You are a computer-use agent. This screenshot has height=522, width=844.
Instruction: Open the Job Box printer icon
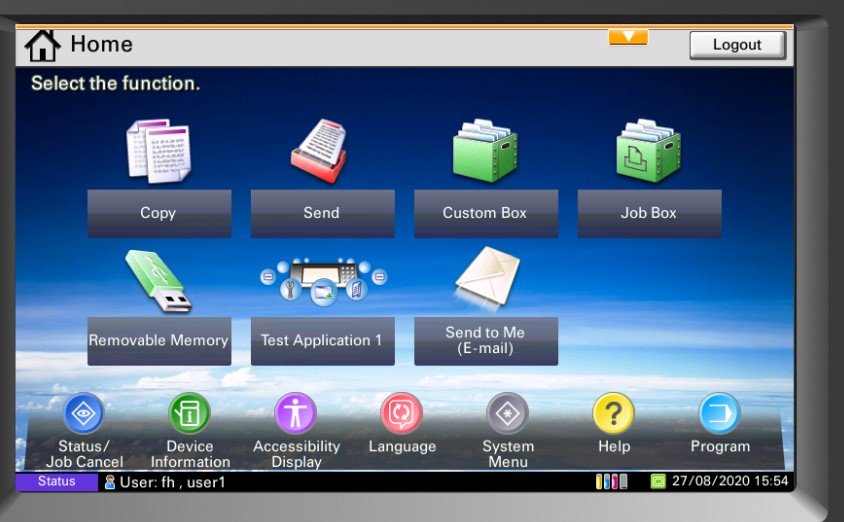pyautogui.click(x=648, y=152)
